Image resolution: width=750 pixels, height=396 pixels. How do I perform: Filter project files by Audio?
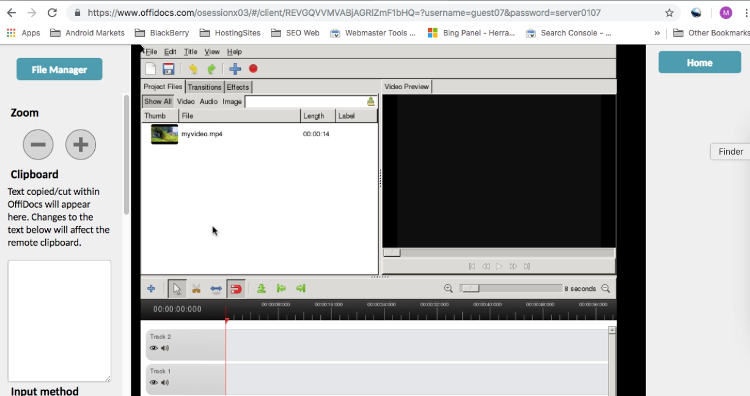(x=209, y=101)
